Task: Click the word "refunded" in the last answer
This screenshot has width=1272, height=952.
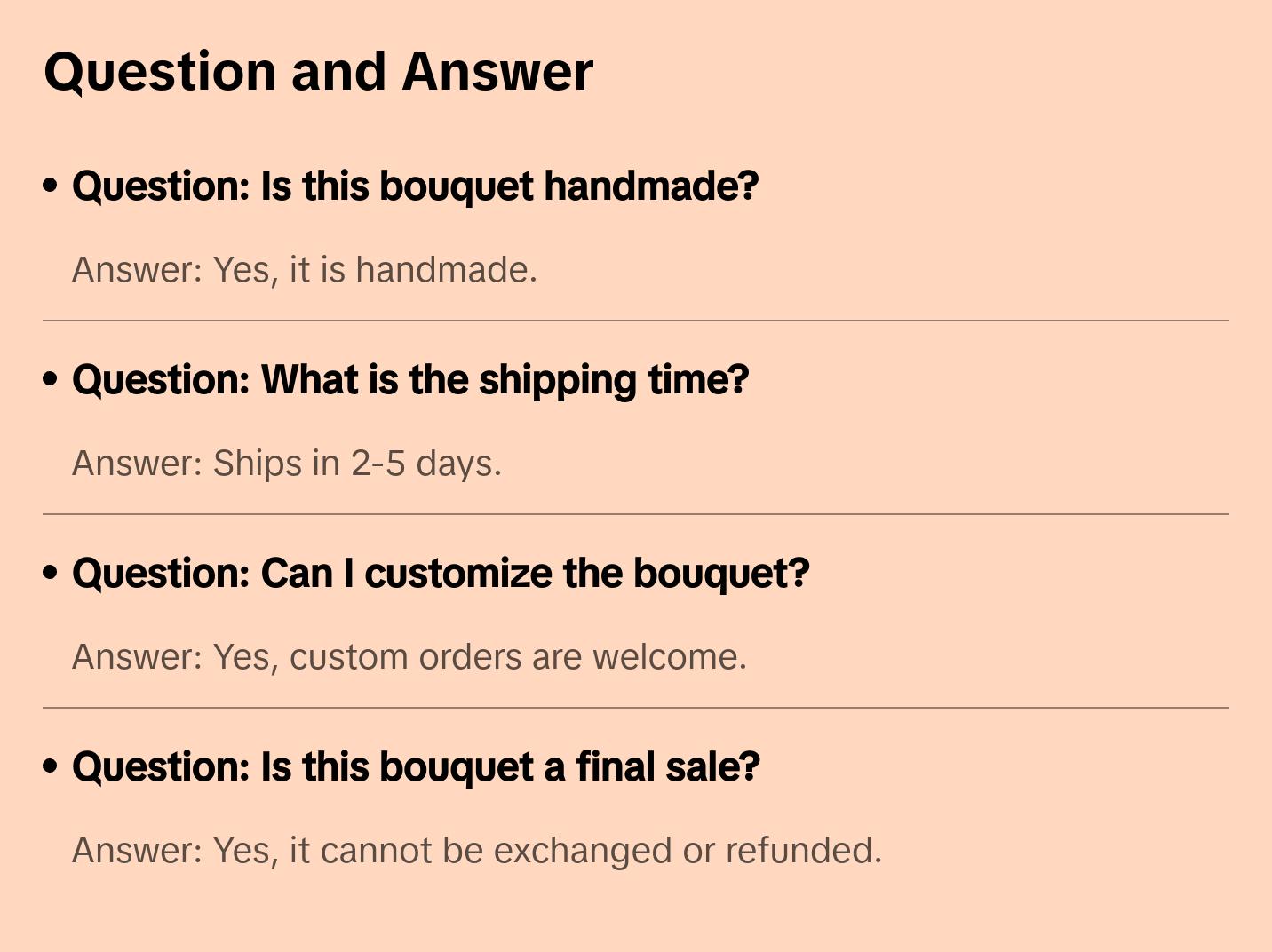Action: click(802, 851)
